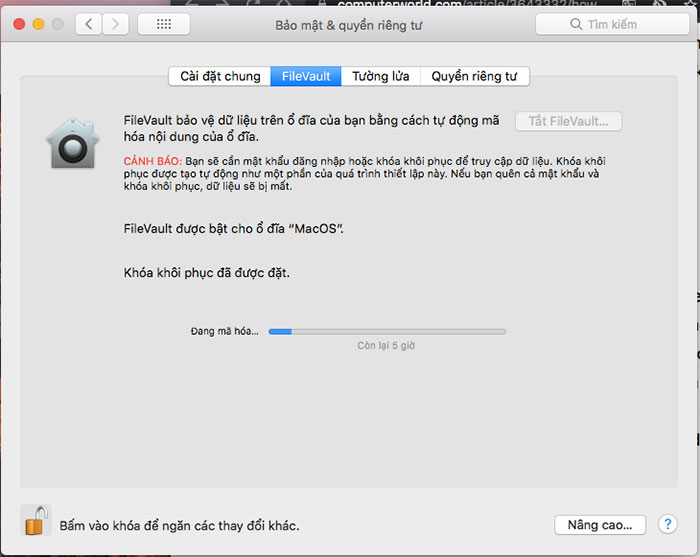Click the Đang mã hóa progress bar
The height and width of the screenshot is (557, 700).
(387, 332)
